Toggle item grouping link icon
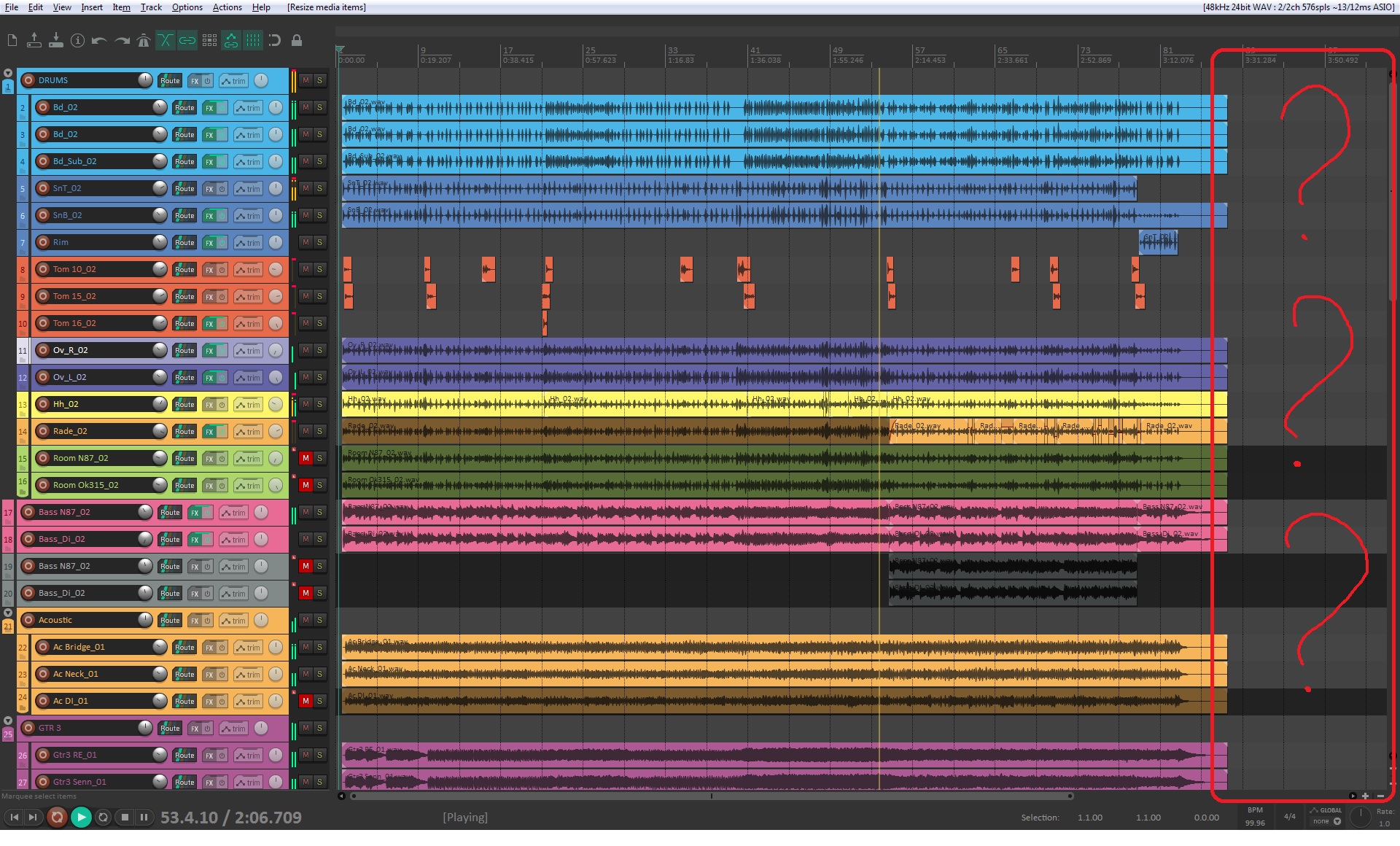1400x846 pixels. tap(187, 41)
